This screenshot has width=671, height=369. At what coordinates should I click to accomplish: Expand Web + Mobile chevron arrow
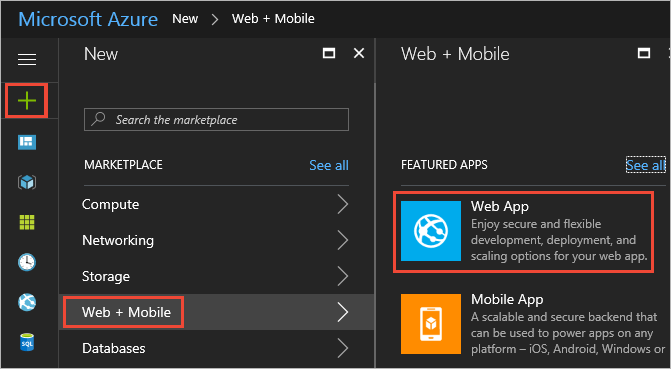(343, 312)
